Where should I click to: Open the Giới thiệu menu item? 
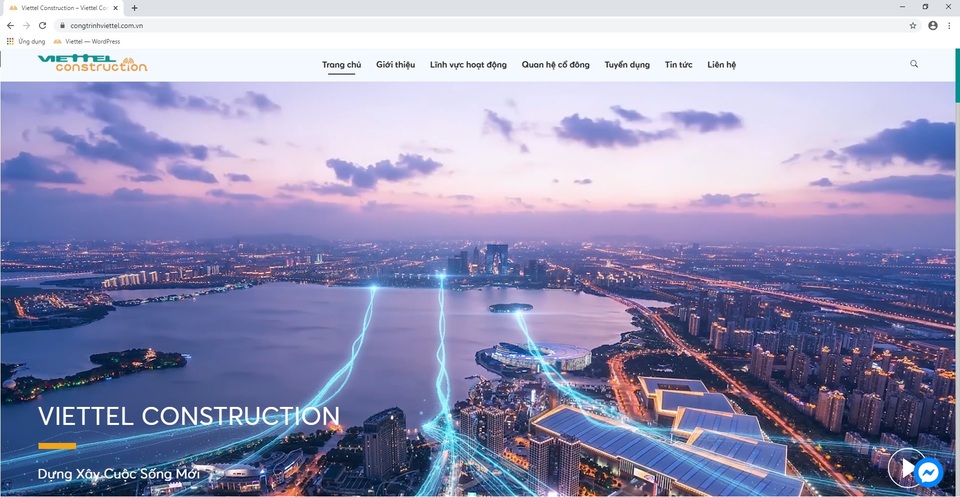396,65
